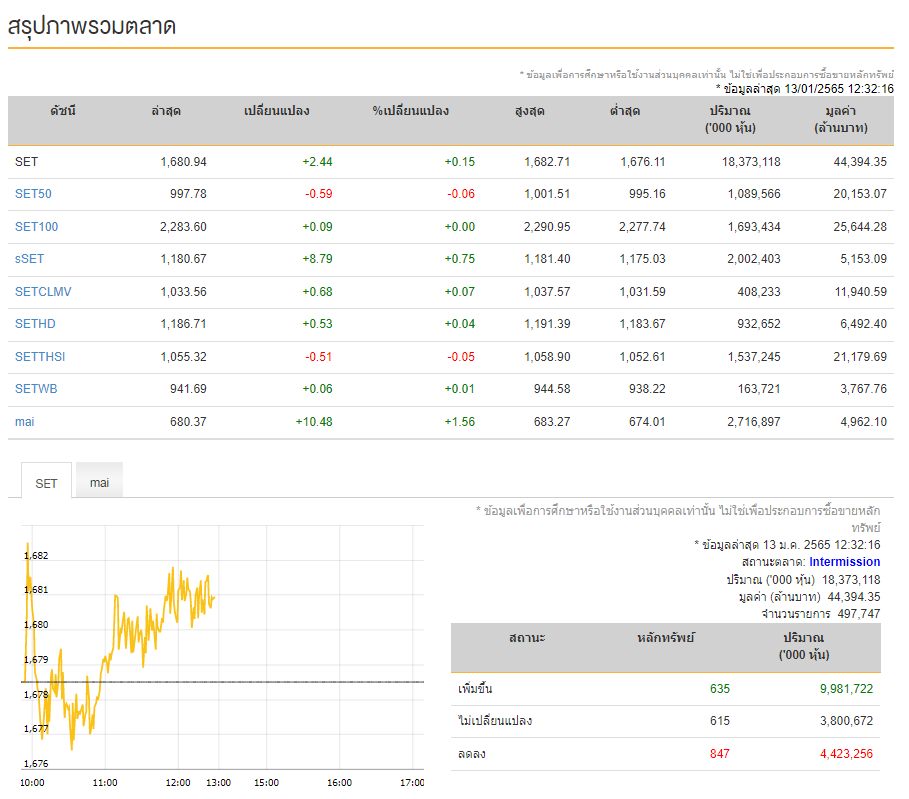Open the mai index link in table
909x799 pixels.
click(24, 422)
